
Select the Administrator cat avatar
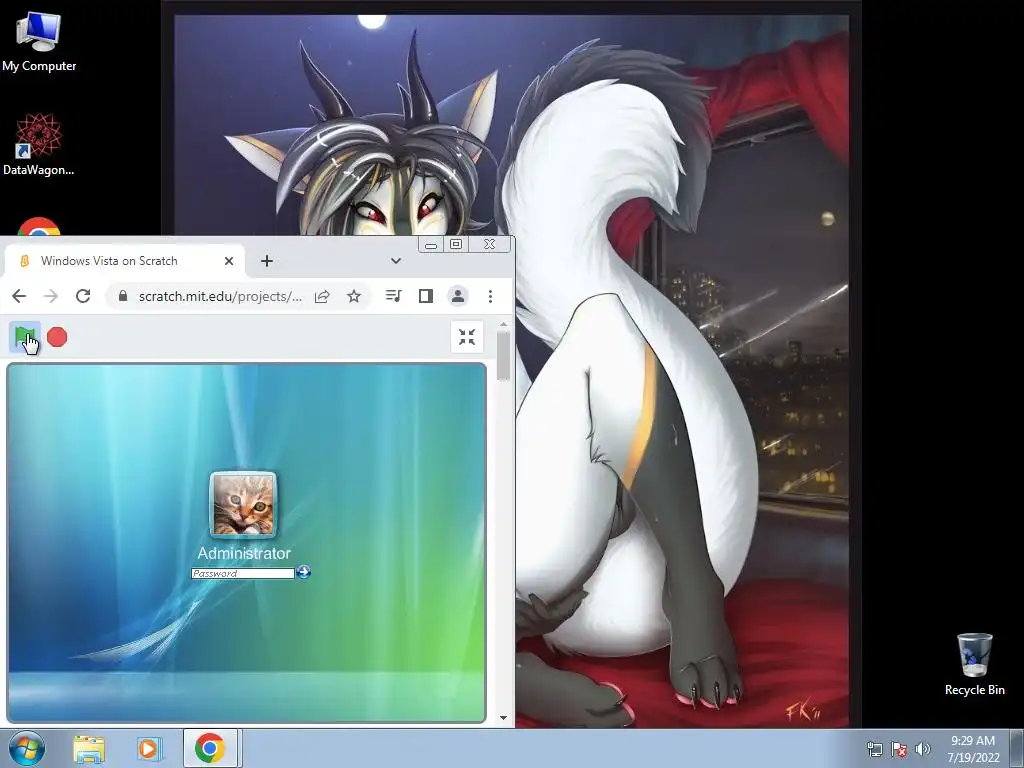point(244,504)
